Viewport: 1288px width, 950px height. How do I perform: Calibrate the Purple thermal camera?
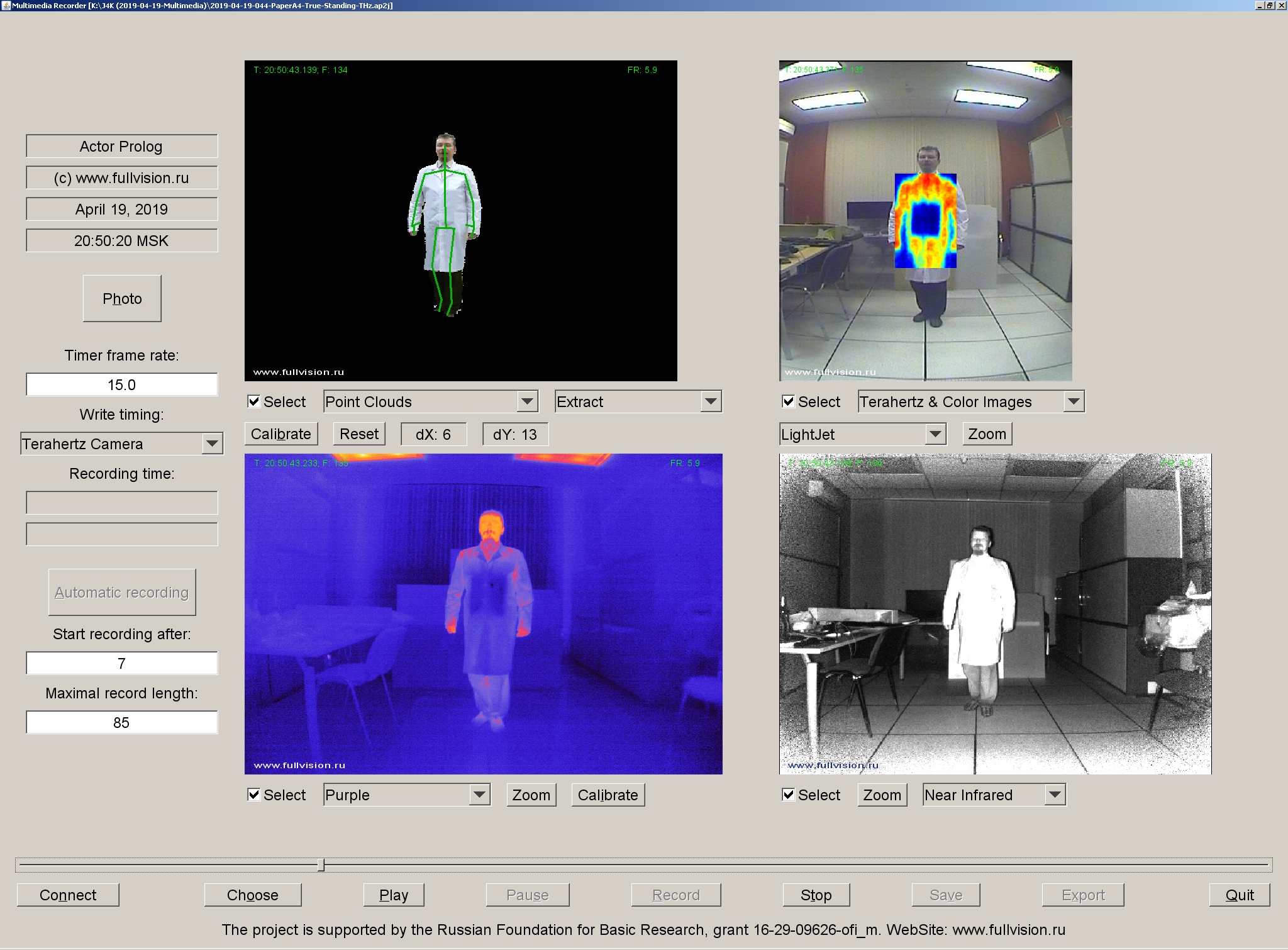click(608, 795)
